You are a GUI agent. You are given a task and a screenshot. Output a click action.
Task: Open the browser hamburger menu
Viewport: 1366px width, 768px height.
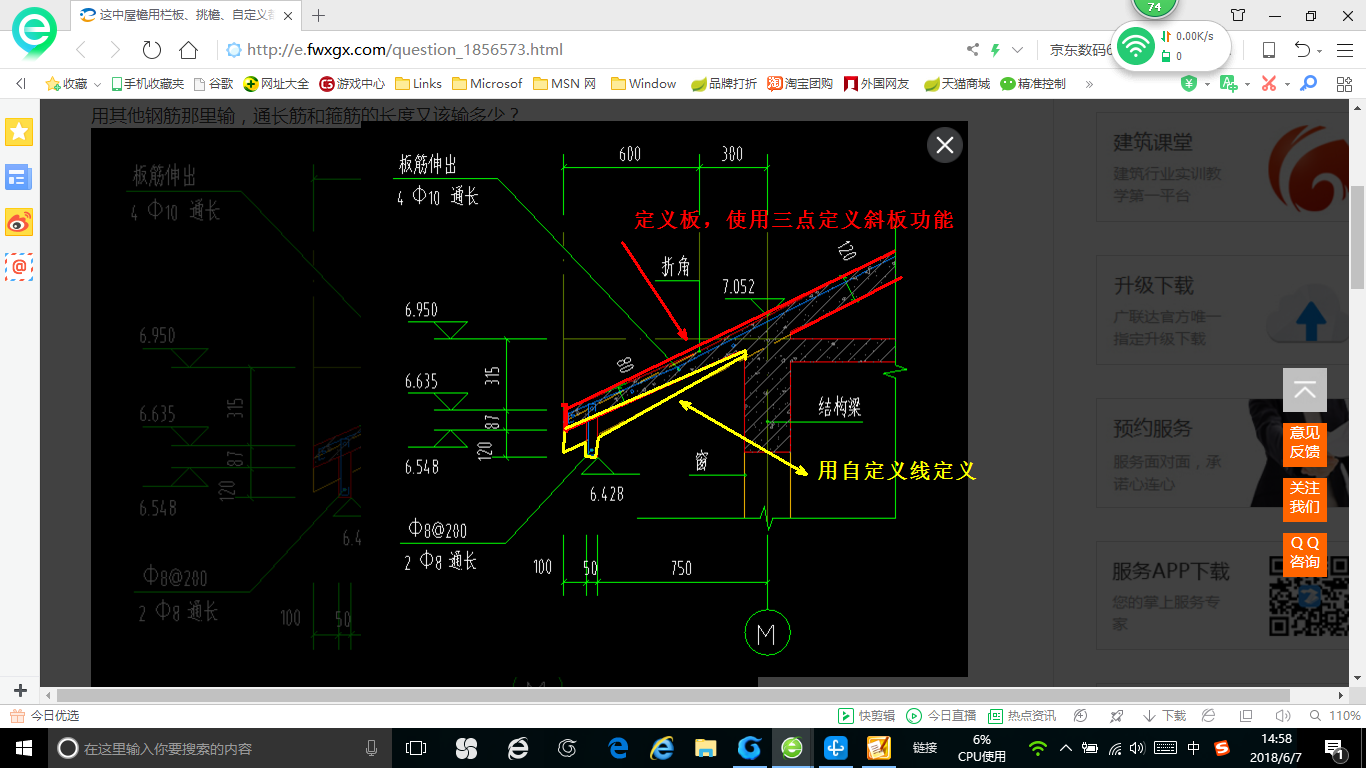pos(1344,50)
